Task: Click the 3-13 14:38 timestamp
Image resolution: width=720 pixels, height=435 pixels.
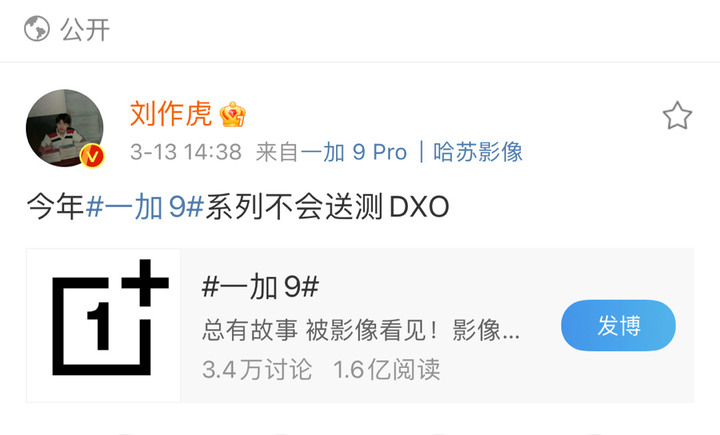Action: [x=186, y=152]
